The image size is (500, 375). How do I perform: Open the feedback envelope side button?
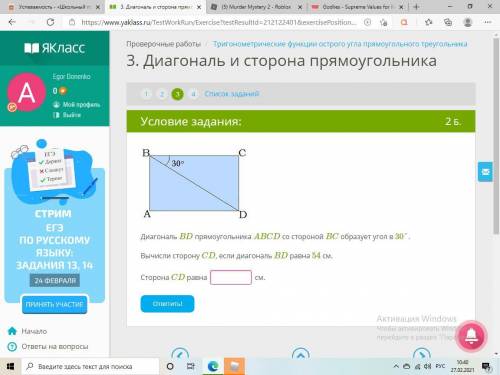tap(485, 172)
